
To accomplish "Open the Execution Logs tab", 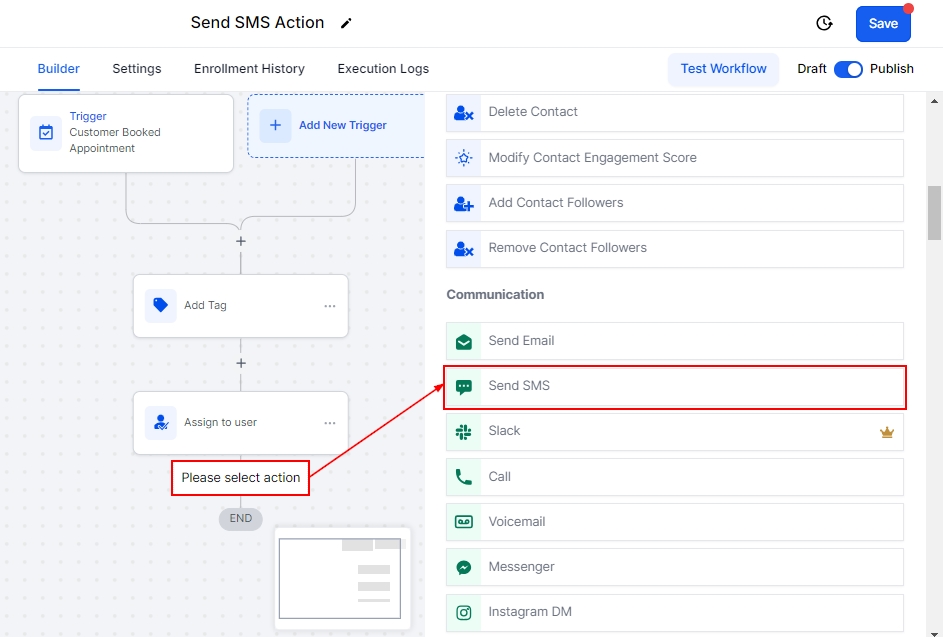I will click(383, 69).
